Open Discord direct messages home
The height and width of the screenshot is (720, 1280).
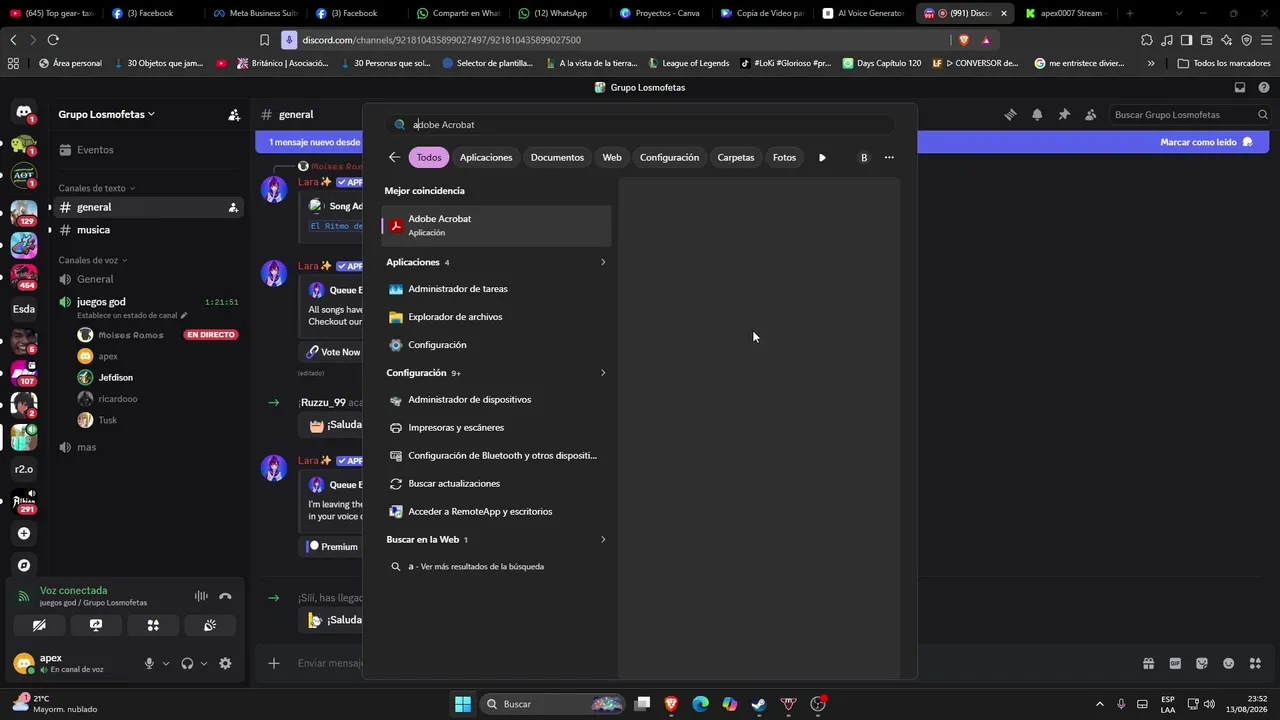tap(24, 113)
